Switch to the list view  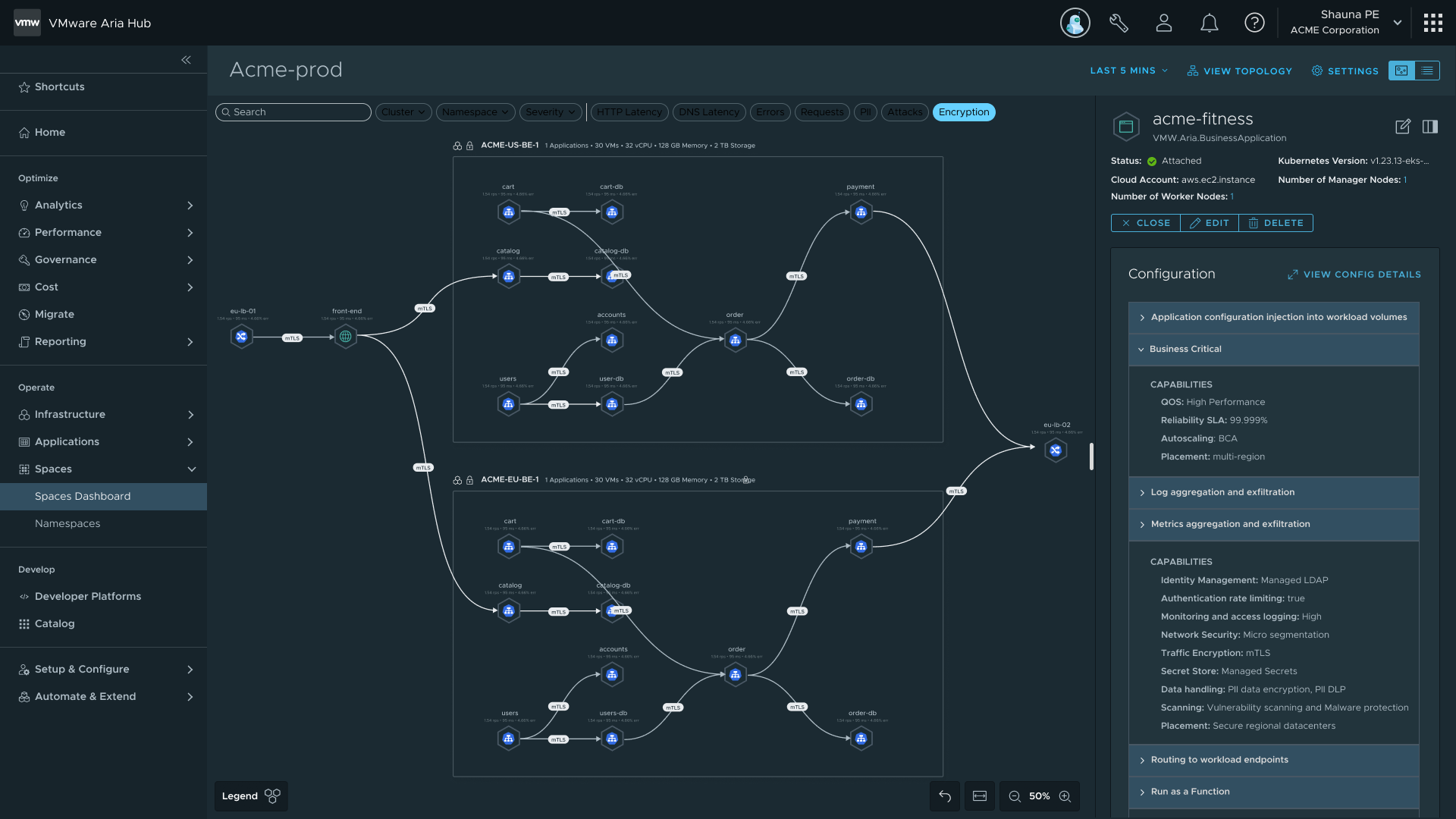(1427, 71)
